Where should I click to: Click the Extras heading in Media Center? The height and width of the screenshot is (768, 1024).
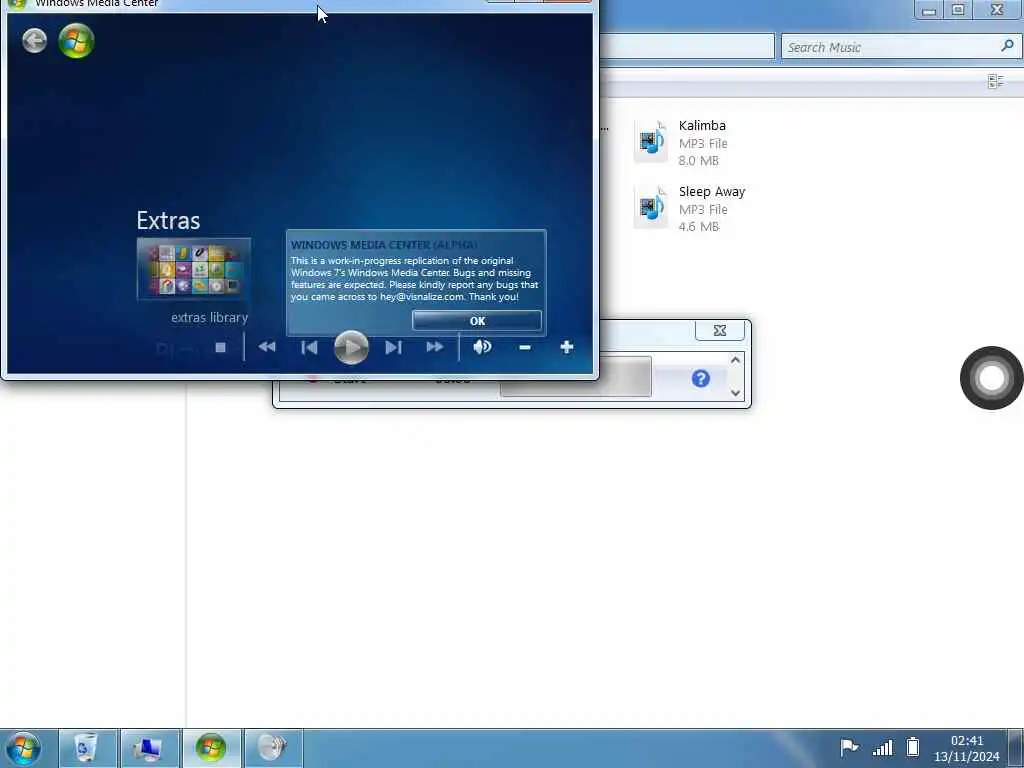(x=168, y=221)
